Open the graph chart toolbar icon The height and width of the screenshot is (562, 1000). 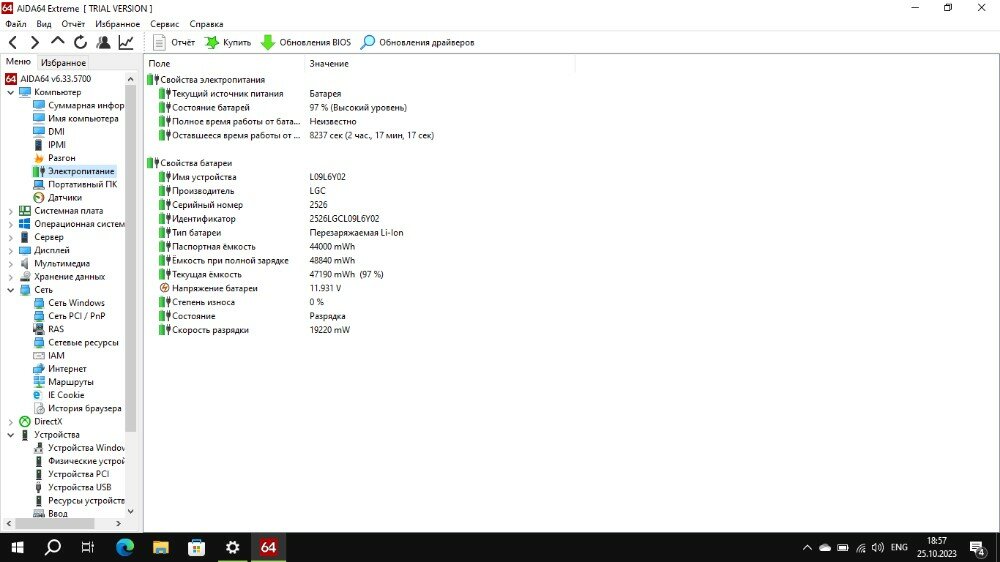point(126,43)
